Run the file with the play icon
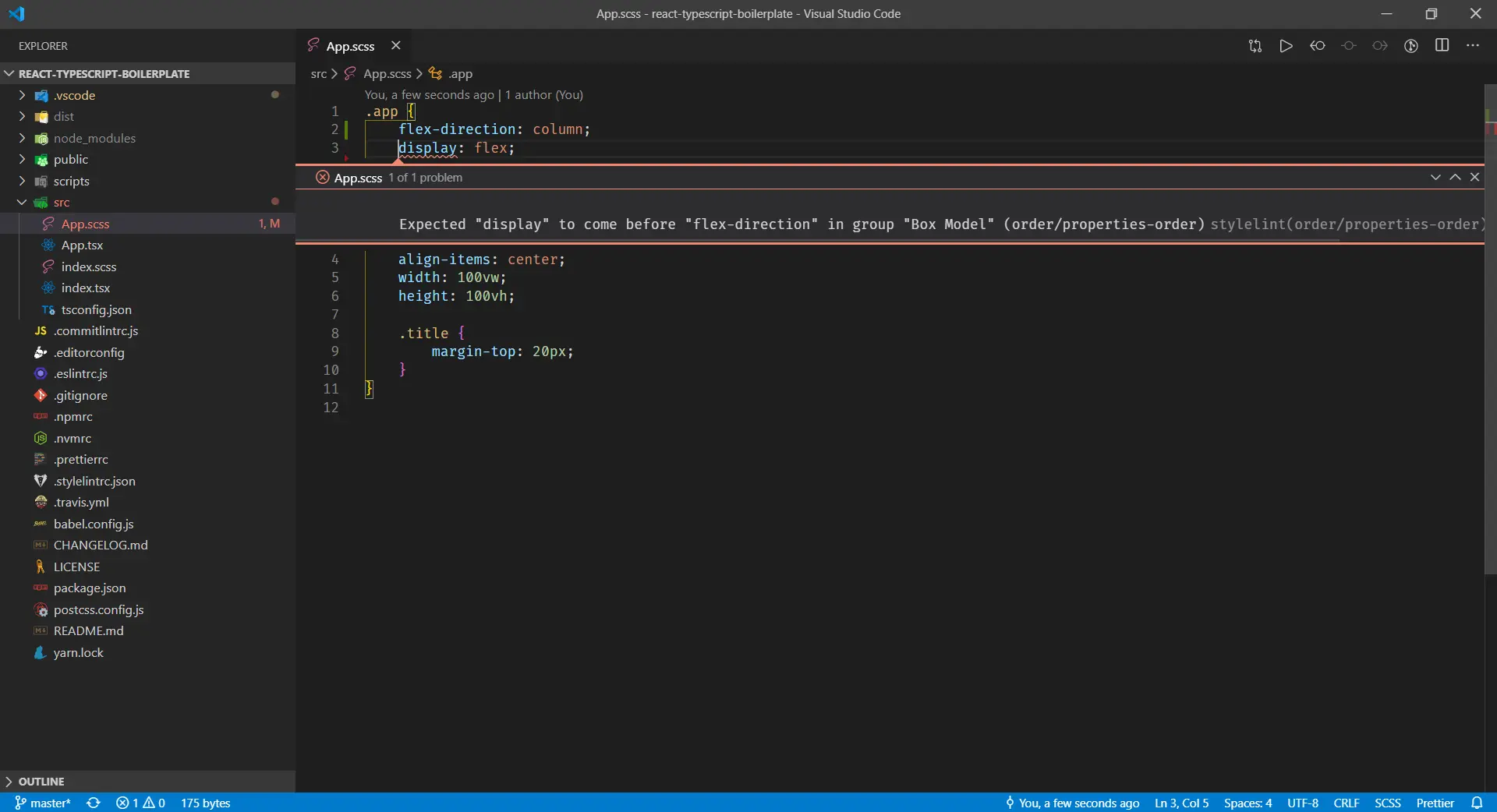This screenshot has width=1497, height=812. pyautogui.click(x=1286, y=46)
